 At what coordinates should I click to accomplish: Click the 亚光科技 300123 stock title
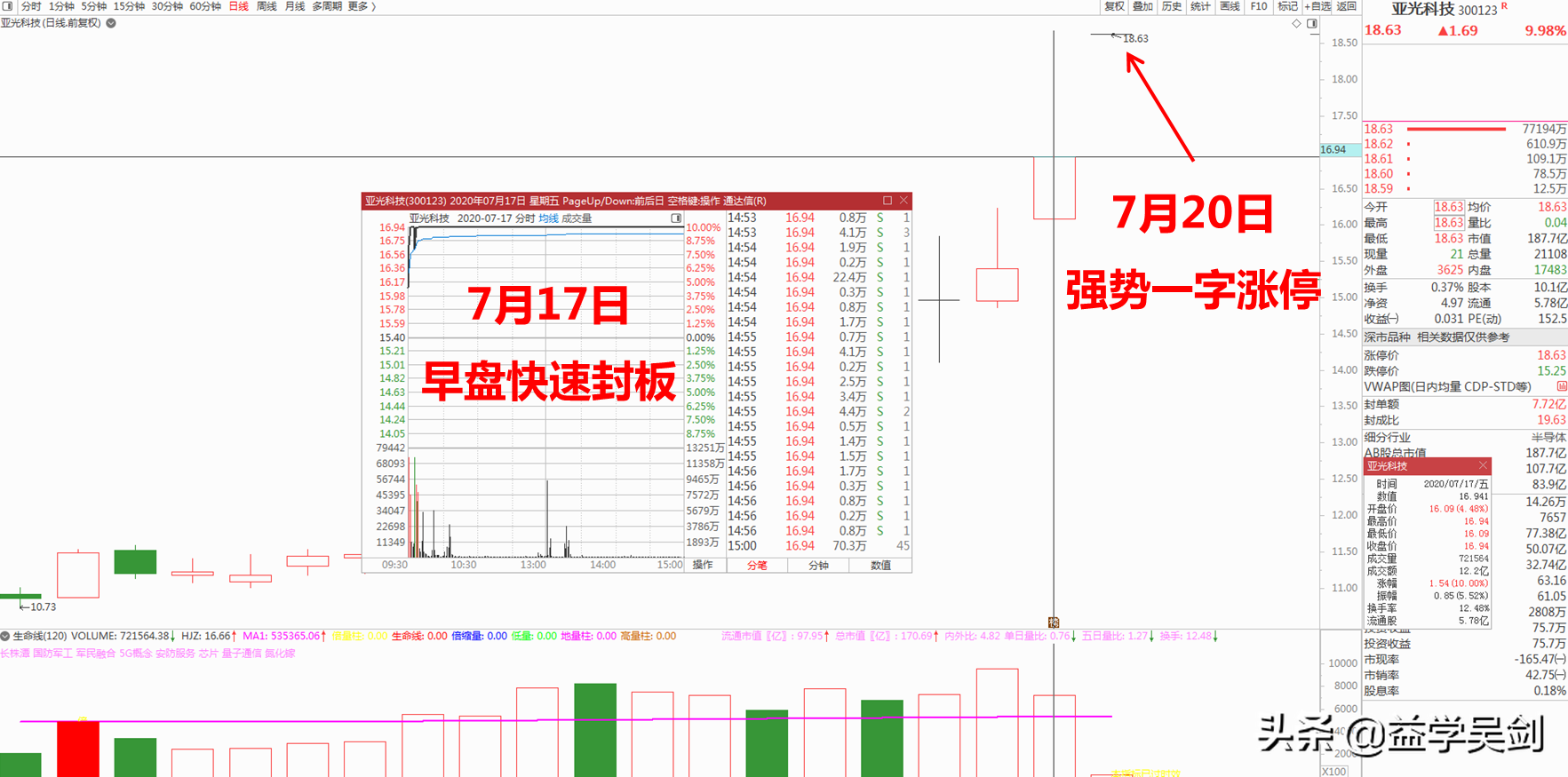pyautogui.click(x=1444, y=10)
